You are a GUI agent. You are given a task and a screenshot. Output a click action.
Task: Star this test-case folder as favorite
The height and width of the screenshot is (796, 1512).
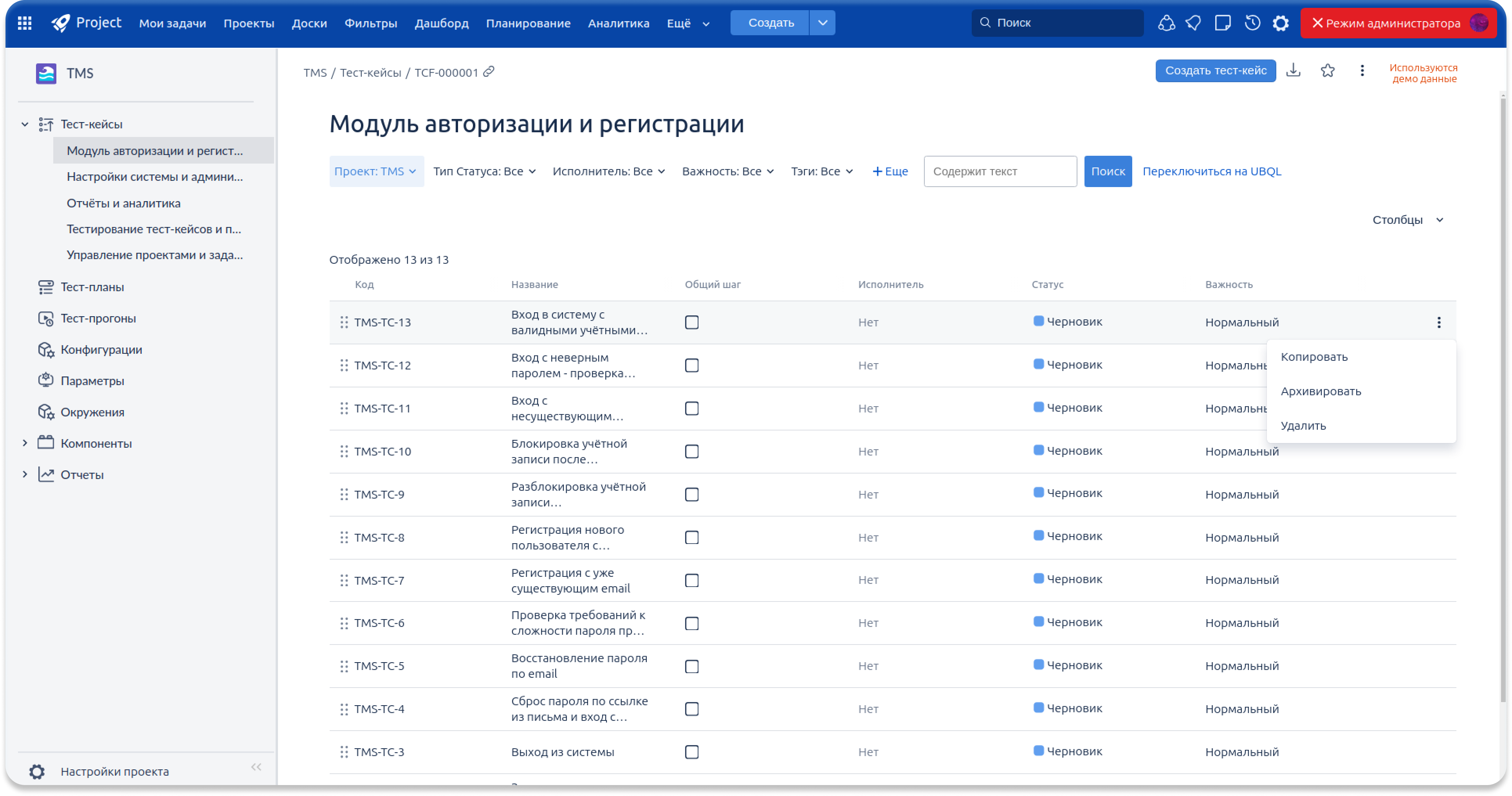click(x=1327, y=70)
